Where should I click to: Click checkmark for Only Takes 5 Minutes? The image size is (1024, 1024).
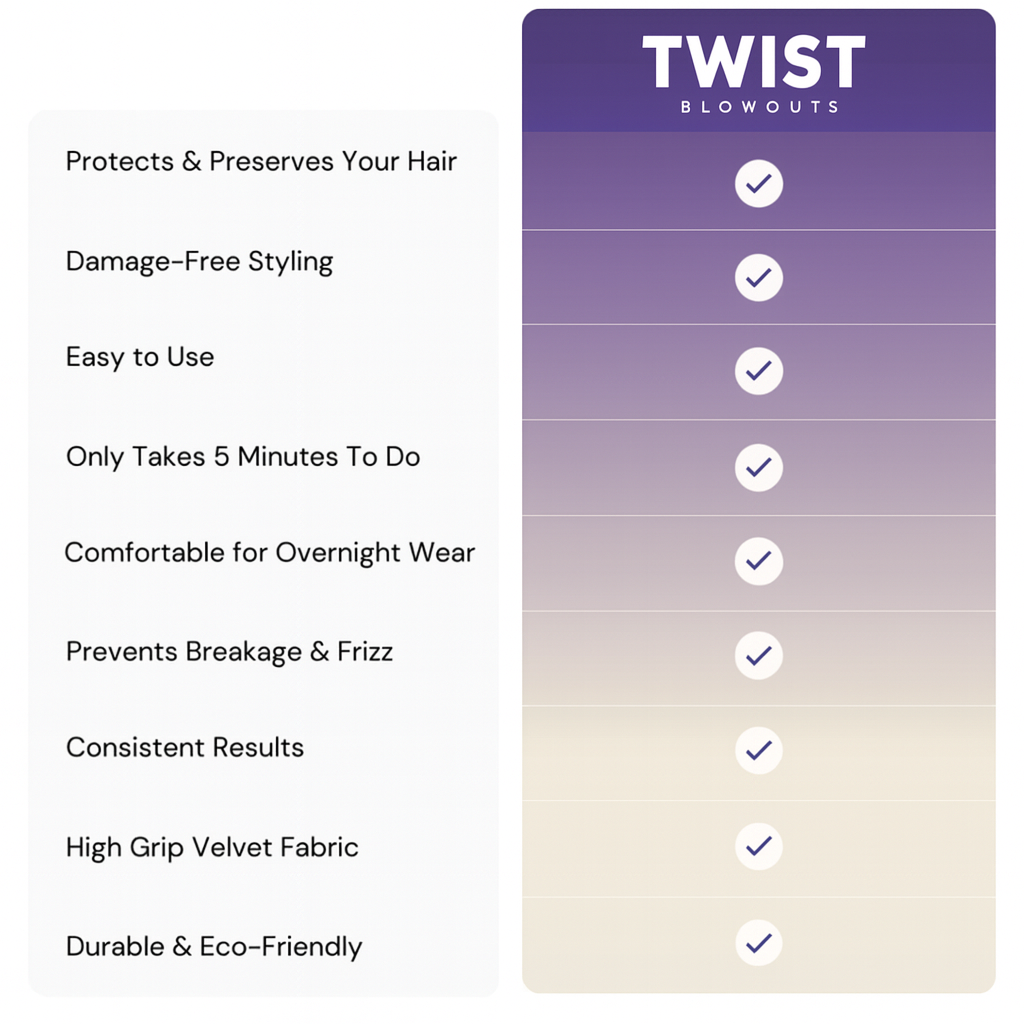[759, 467]
